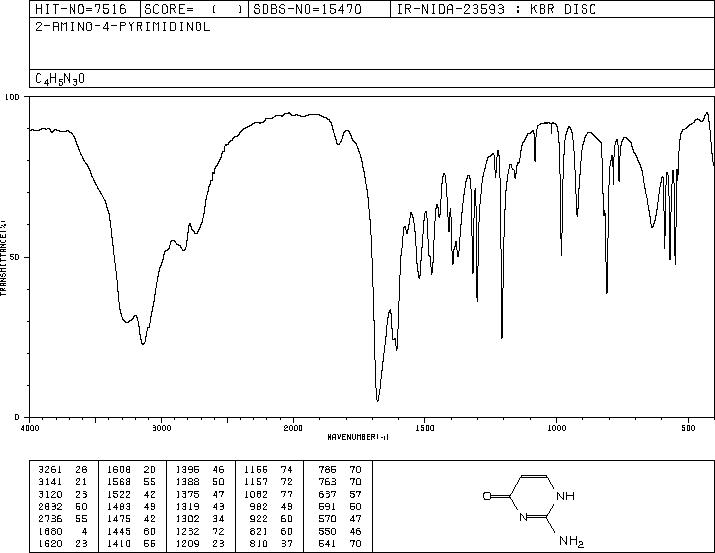Click IR-NIDA-23593 : KBR DISC label
Screen dimensions: 715x553
[x=496, y=9]
